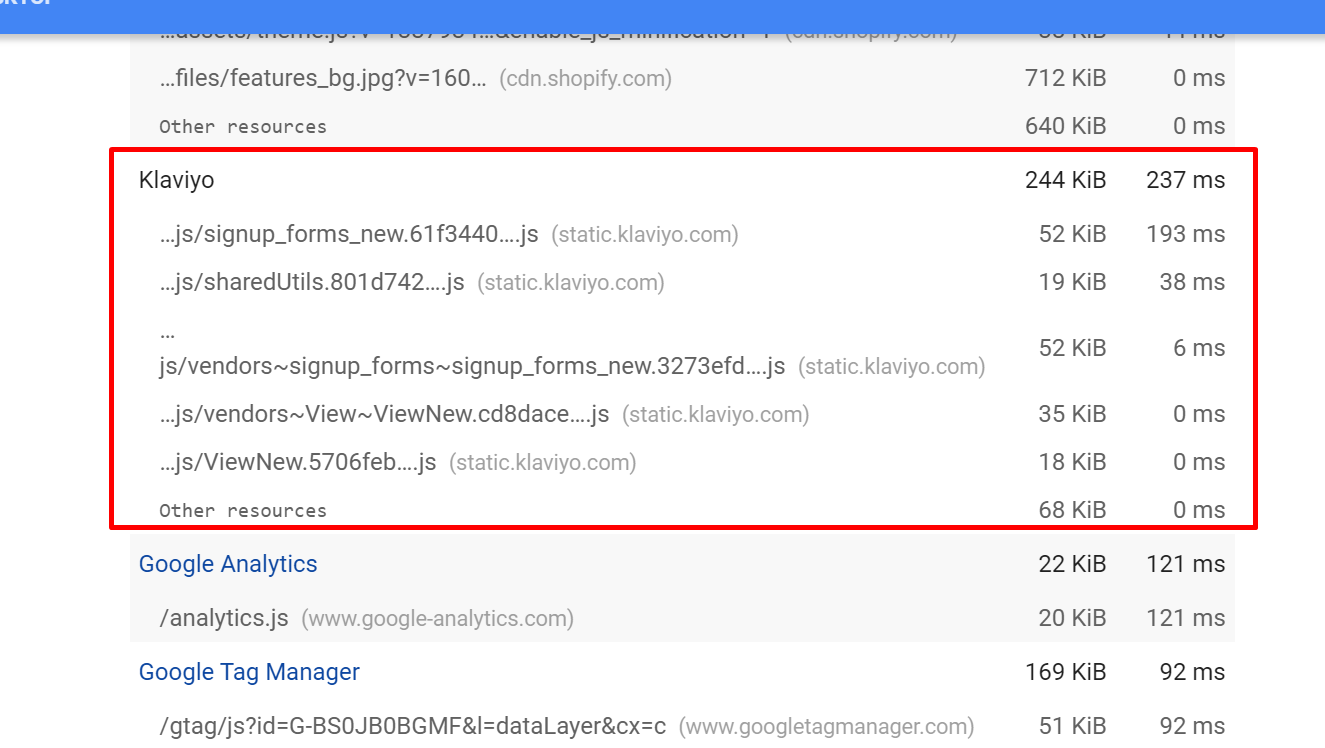Screen dimensions: 1325x748
Task: Click Other resources row showing 640 KiB
Action: click(x=243, y=126)
